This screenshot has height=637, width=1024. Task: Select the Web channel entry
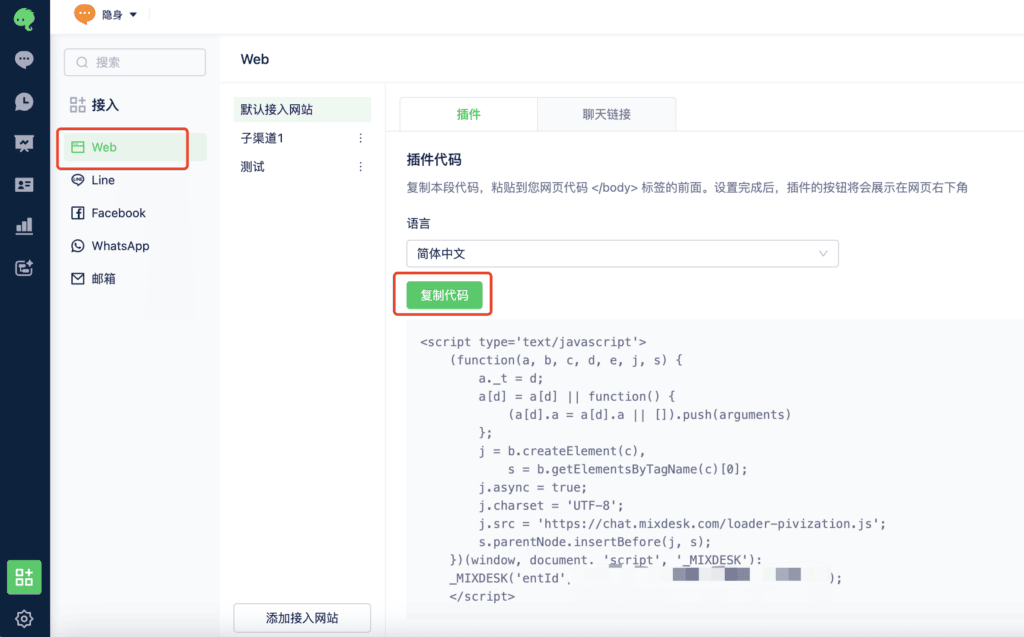135,147
